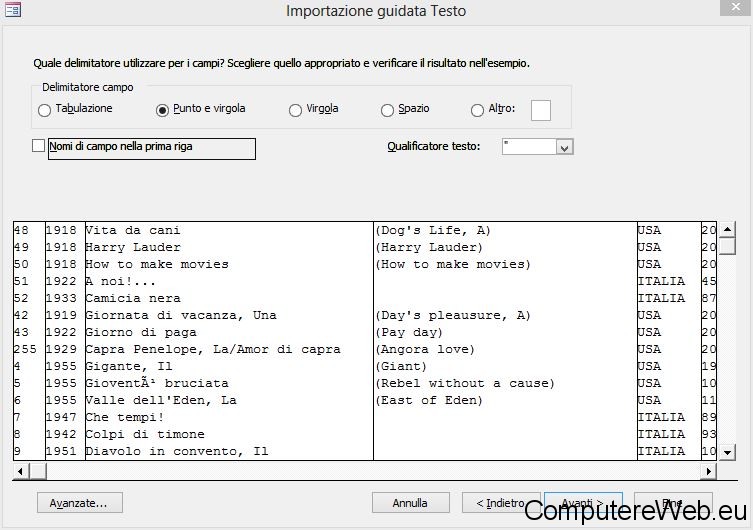Choose Virgola as field delimiter
This screenshot has height=530, width=753.
click(295, 110)
